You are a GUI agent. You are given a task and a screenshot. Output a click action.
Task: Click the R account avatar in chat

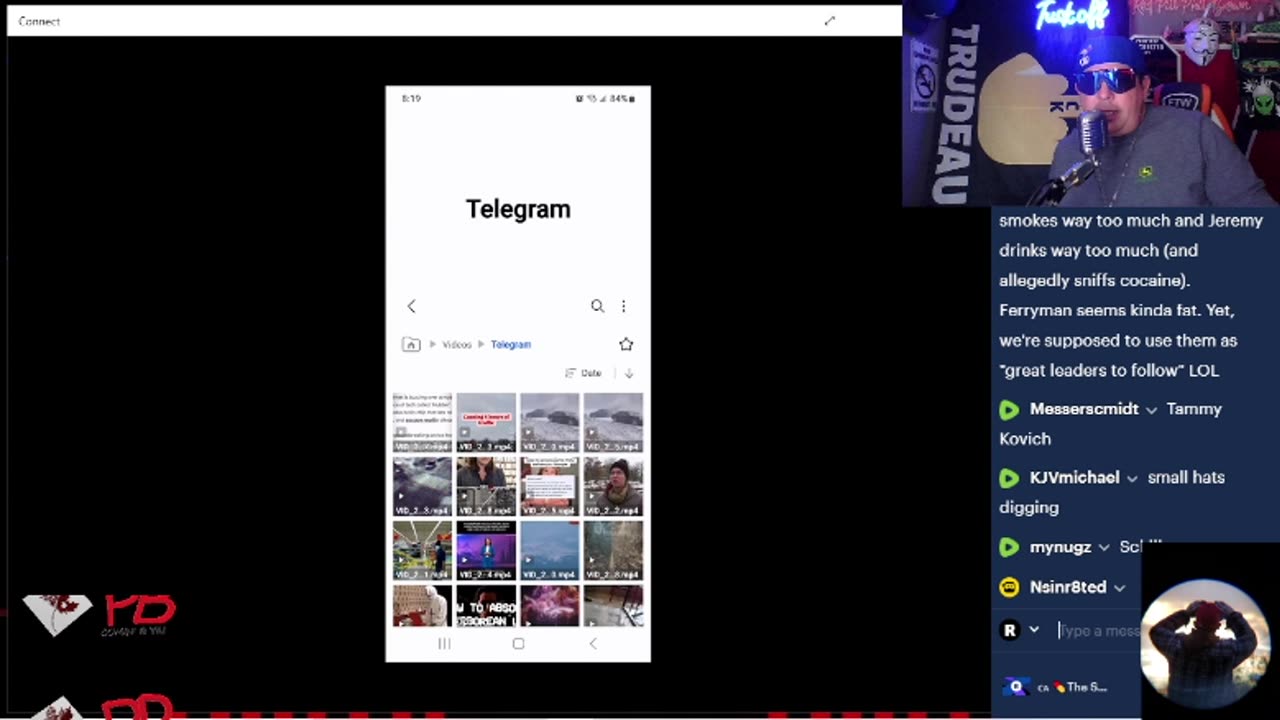[x=1010, y=630]
